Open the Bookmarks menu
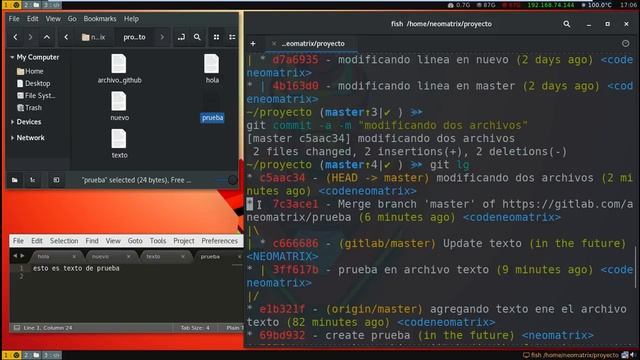 [x=100, y=19]
